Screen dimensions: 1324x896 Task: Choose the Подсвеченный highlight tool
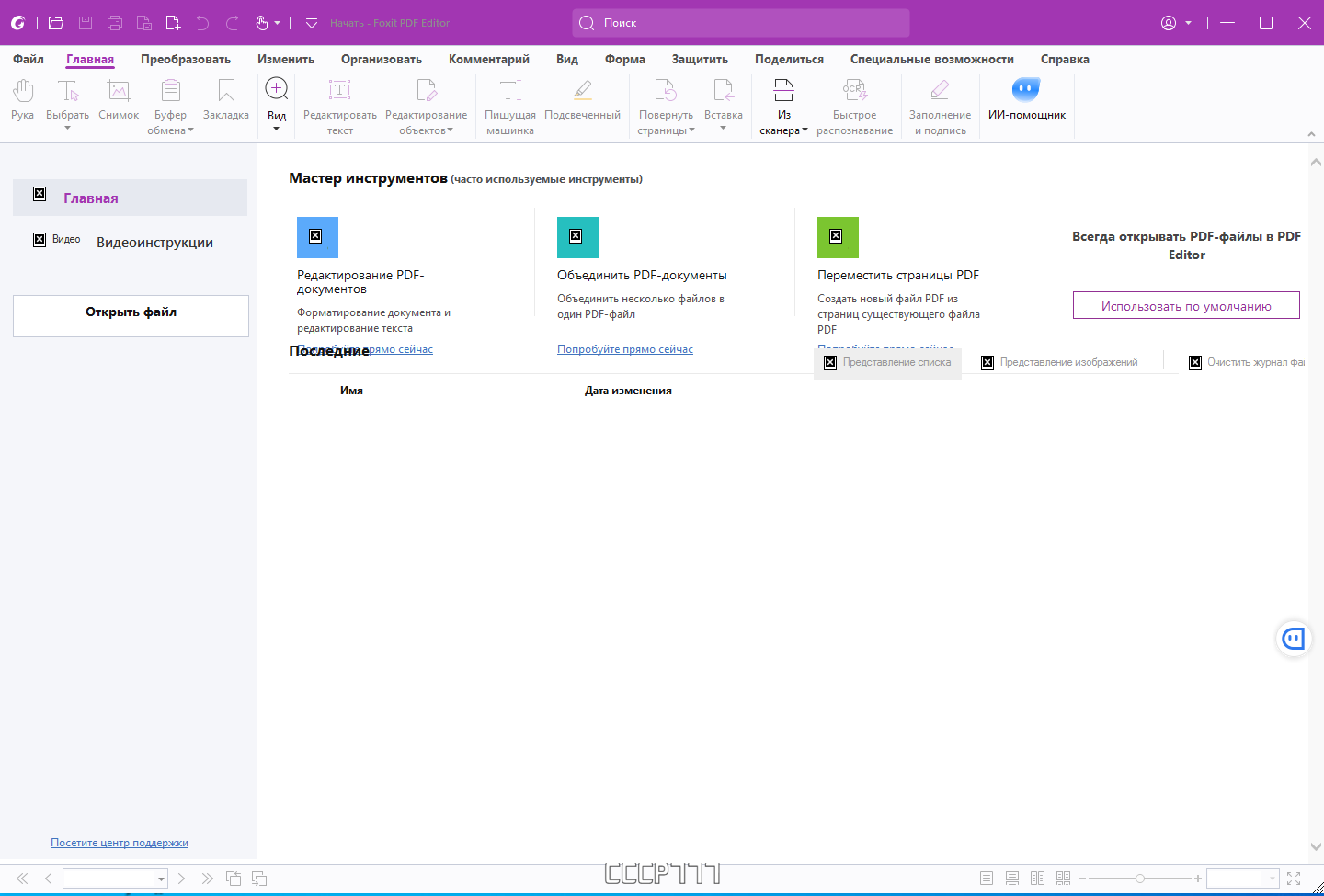coord(582,99)
